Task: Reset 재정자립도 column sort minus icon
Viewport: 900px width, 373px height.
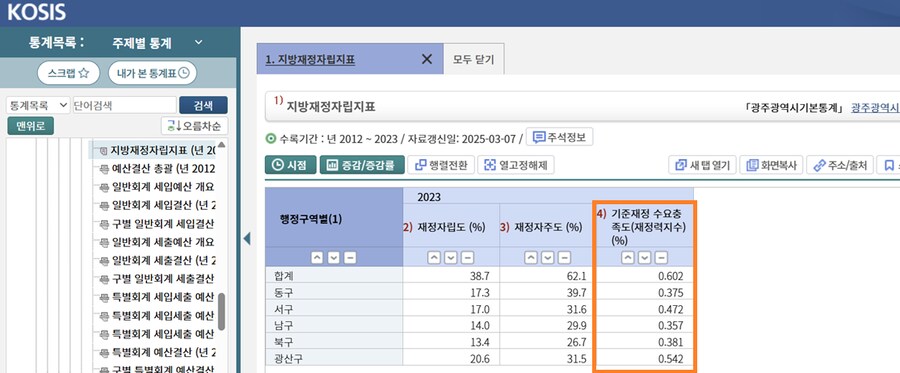Action: coord(468,258)
